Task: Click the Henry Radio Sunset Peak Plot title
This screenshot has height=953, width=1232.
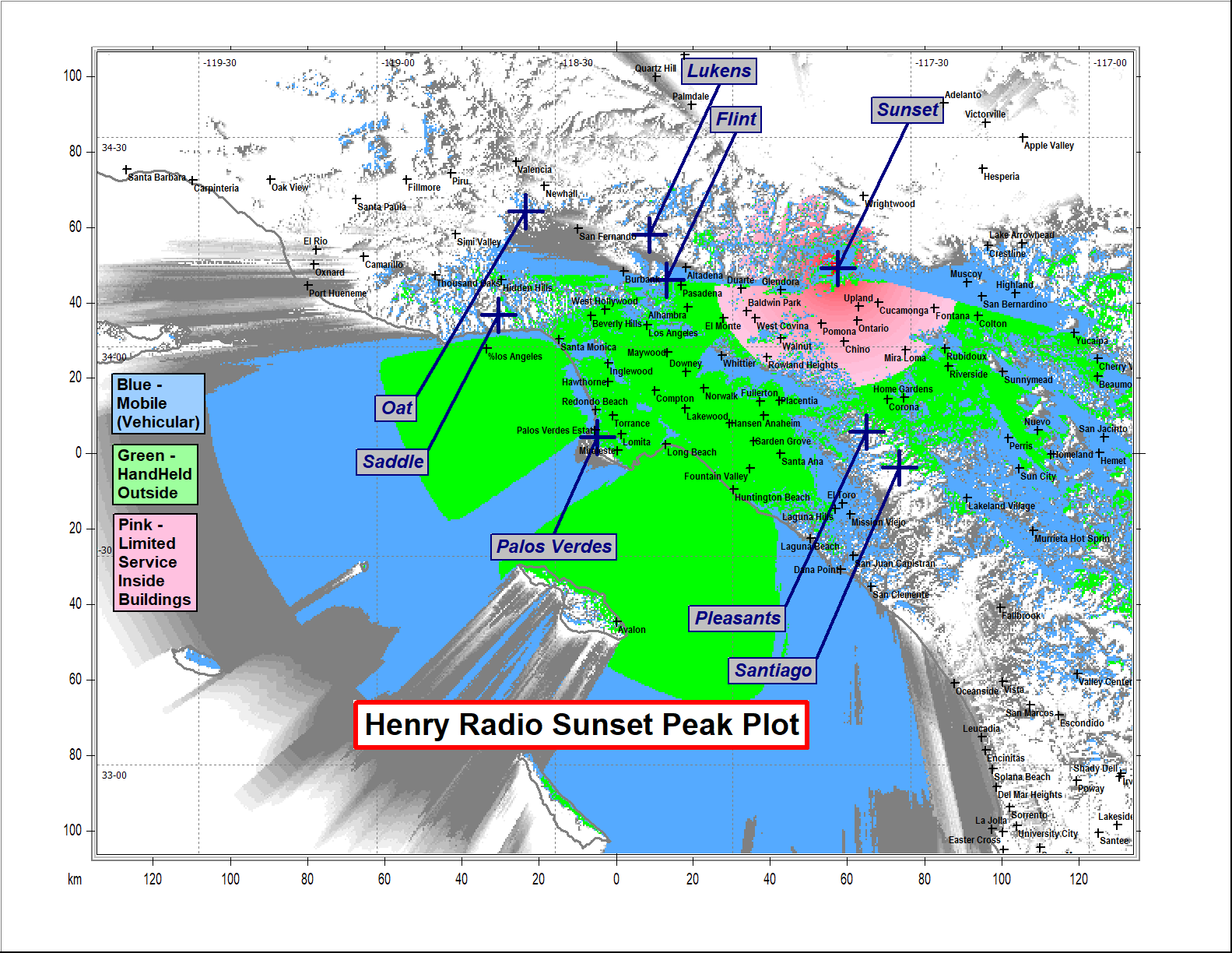Action: [x=581, y=725]
